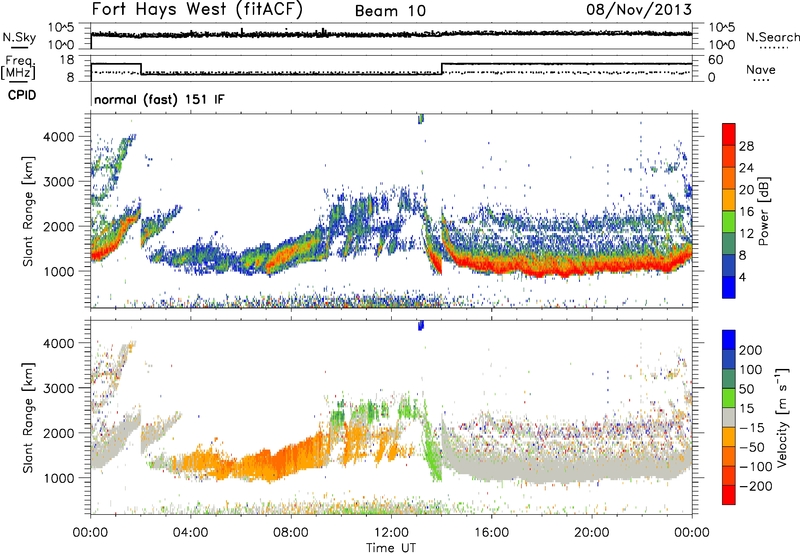Screen dimensions: 800x554
Task: Click the '60' Nave axis tick label
Action: pos(715,60)
